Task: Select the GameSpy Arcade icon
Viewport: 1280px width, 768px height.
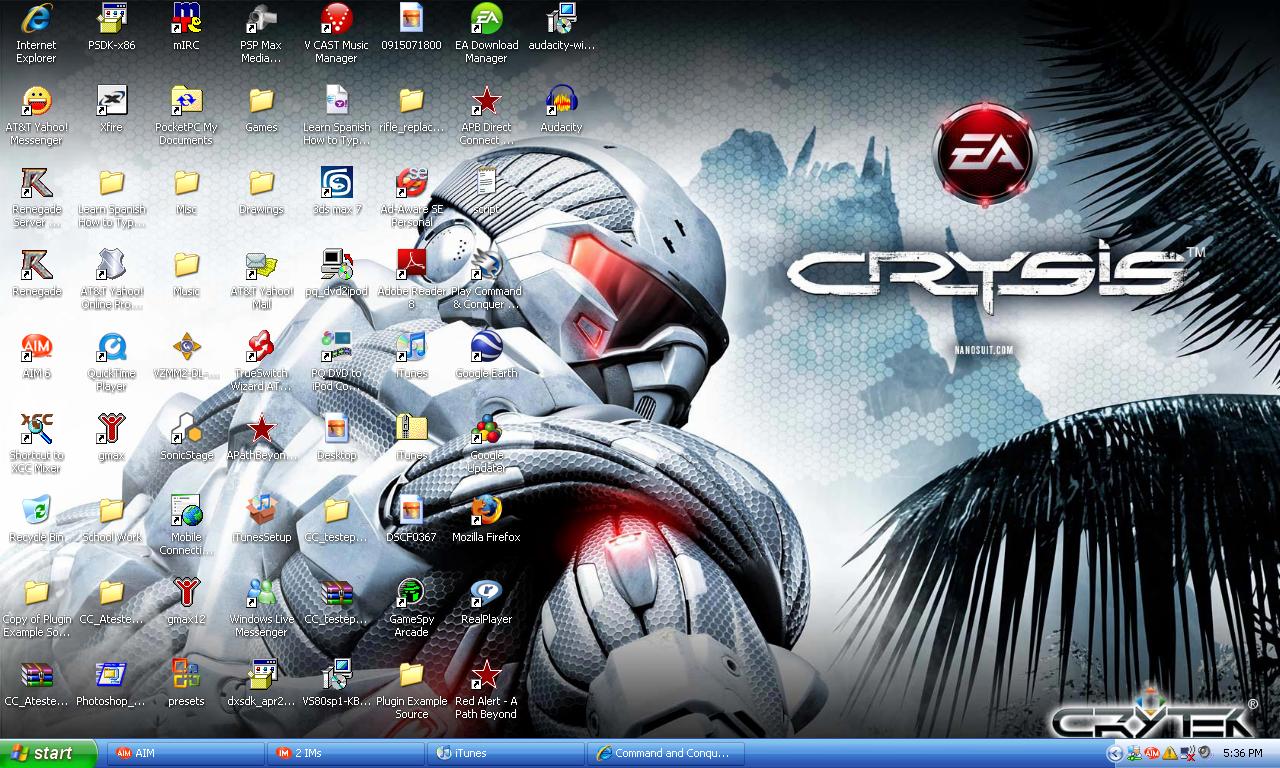Action: tap(411, 593)
